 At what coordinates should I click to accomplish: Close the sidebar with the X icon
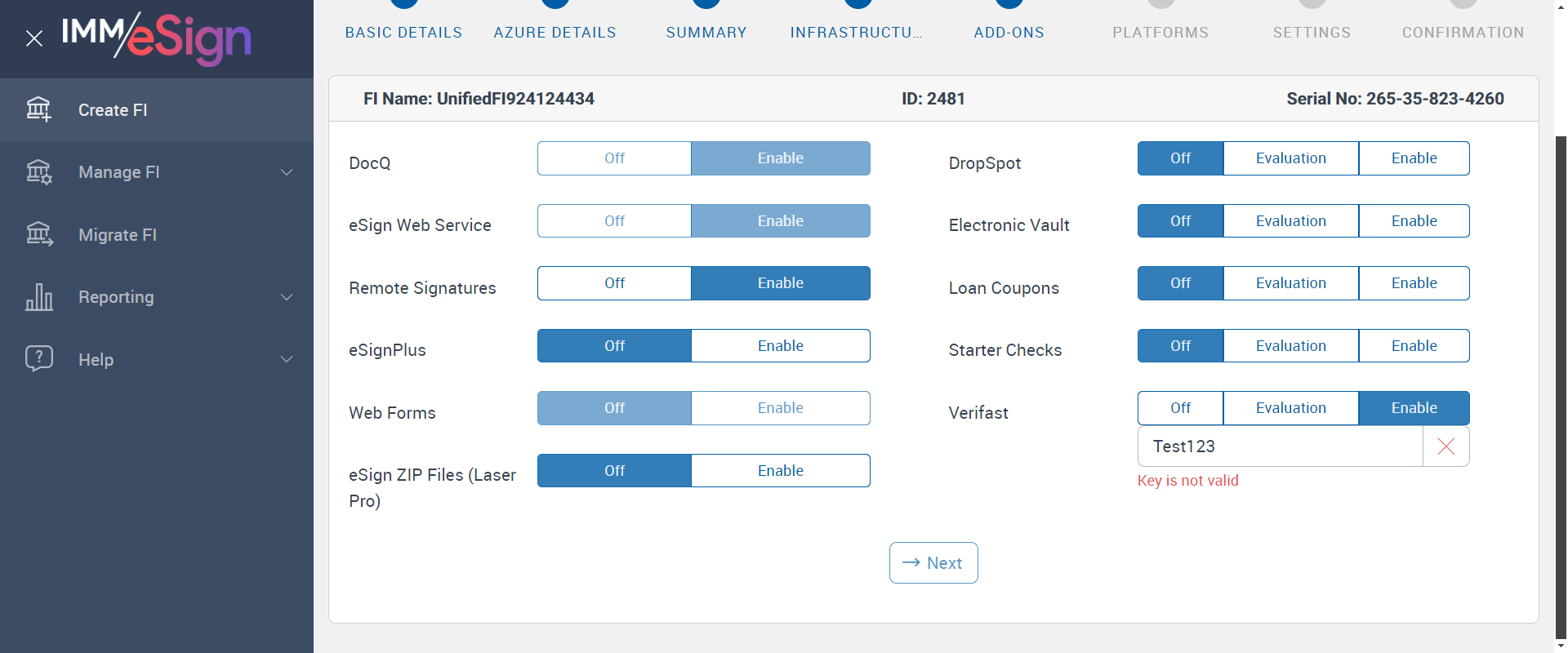pos(34,38)
